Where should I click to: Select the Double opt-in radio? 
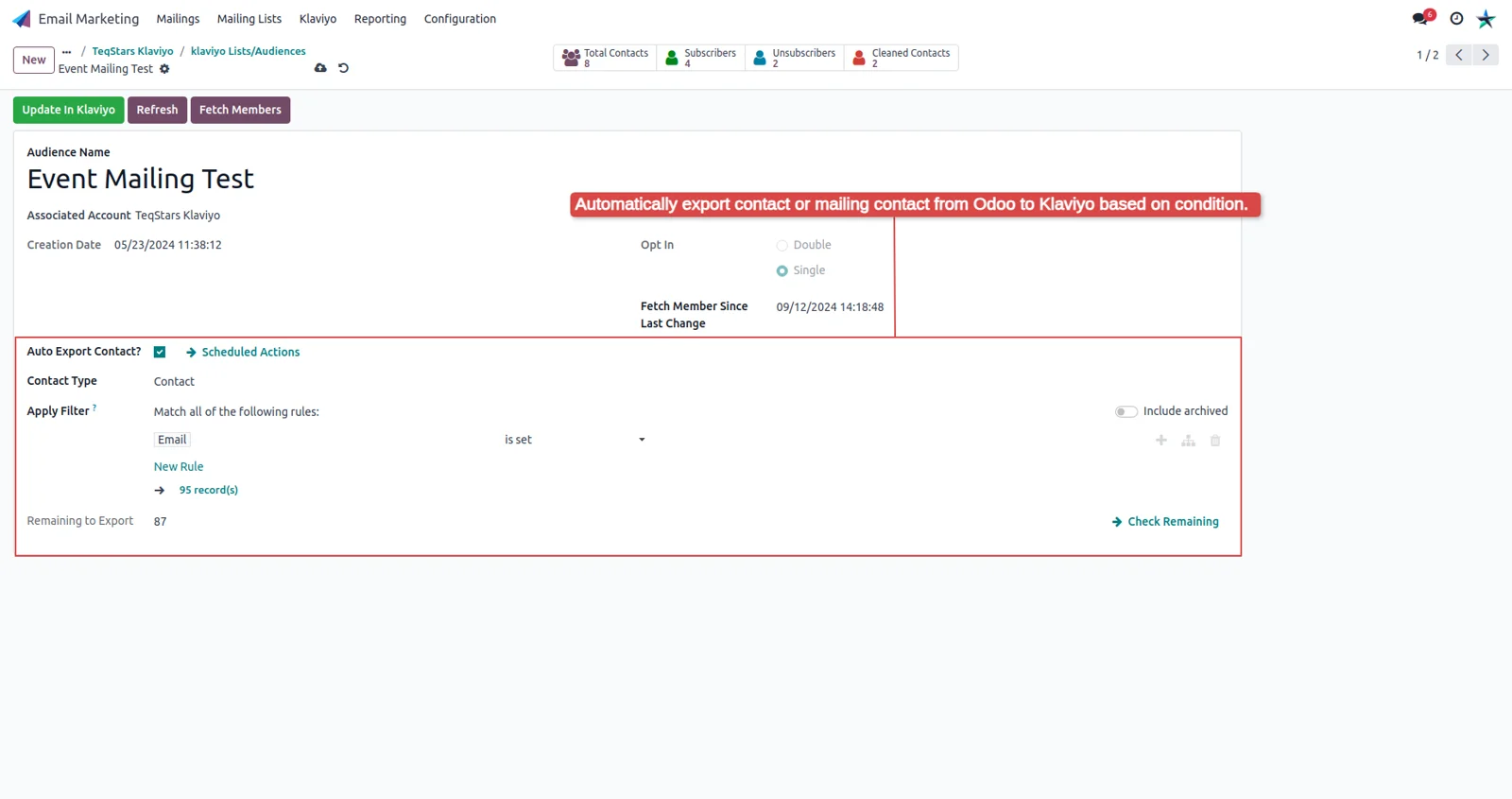782,246
